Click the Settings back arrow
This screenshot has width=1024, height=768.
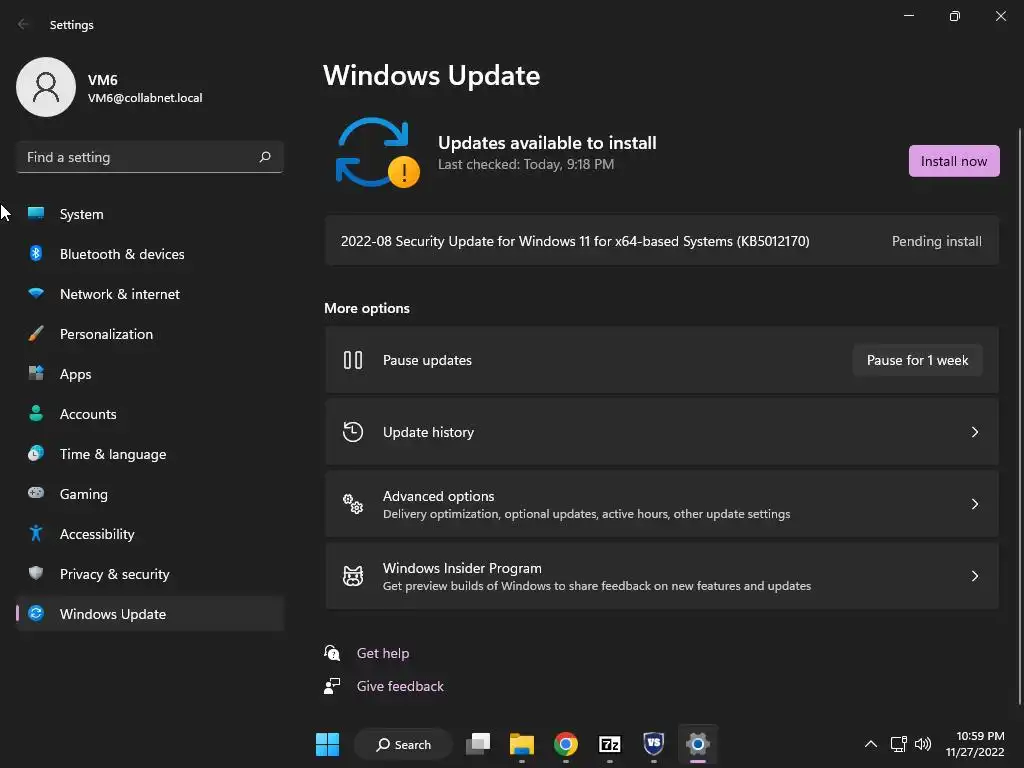point(23,24)
